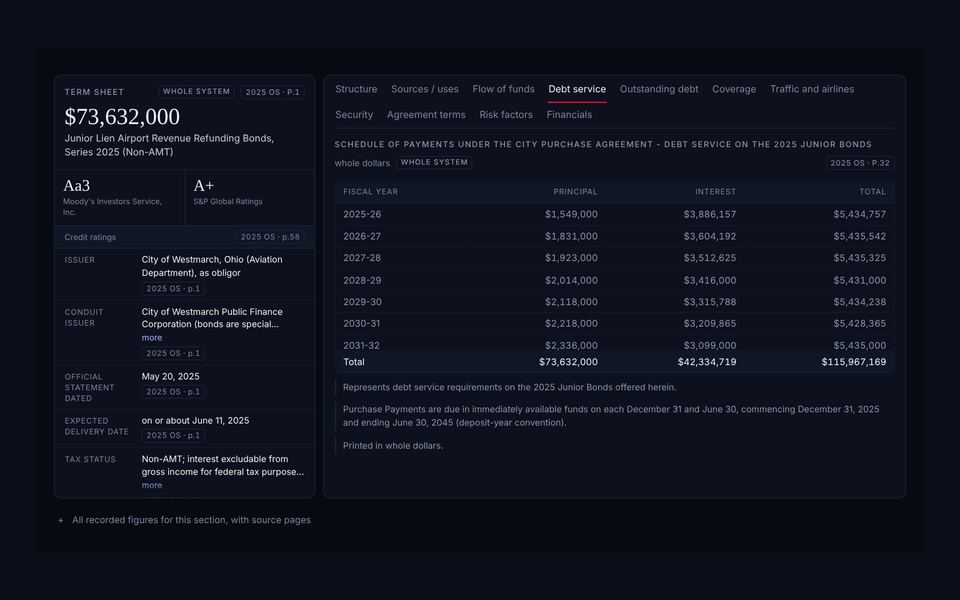
Task: Open the 2025 OS · p.1 term sheet source
Action: click(x=272, y=92)
